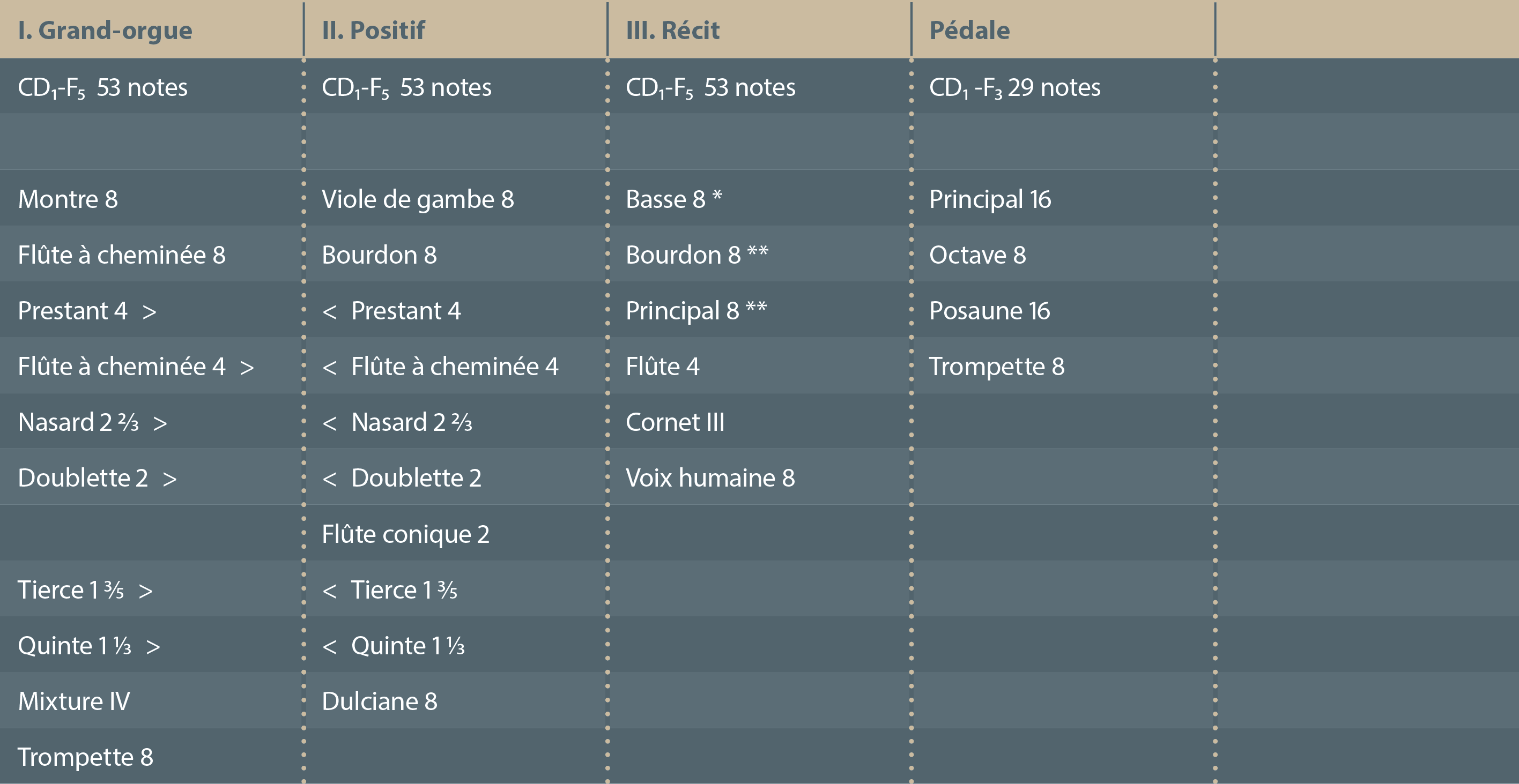Click the arrow before Flûte à cheminée 4 in Positif

(x=330, y=368)
